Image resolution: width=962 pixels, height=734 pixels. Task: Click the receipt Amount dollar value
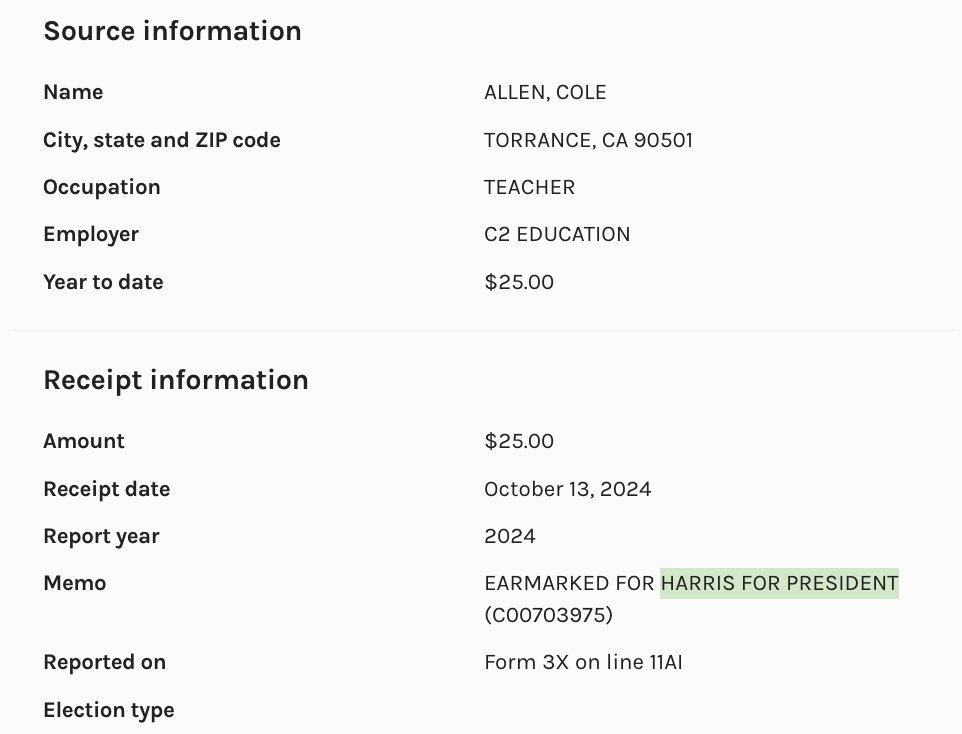(x=518, y=441)
